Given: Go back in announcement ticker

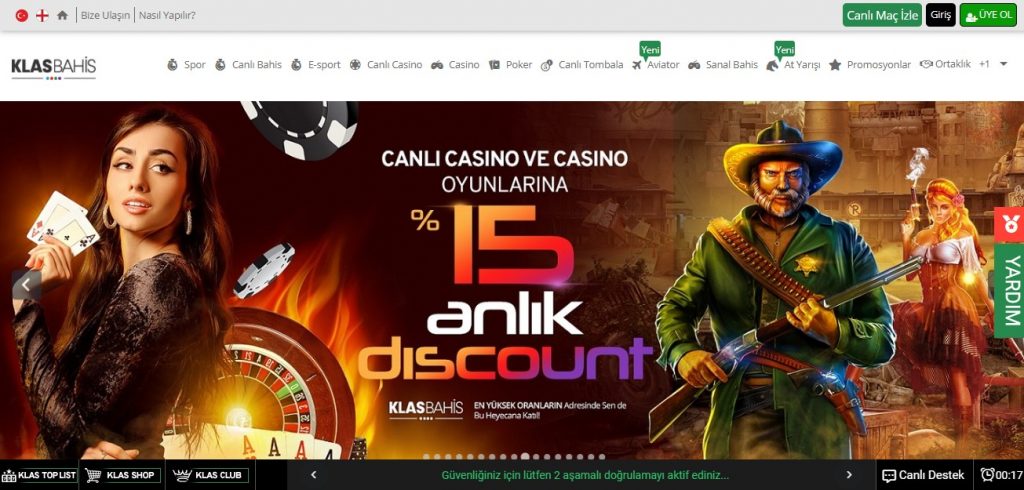Looking at the screenshot, I should click(x=313, y=475).
